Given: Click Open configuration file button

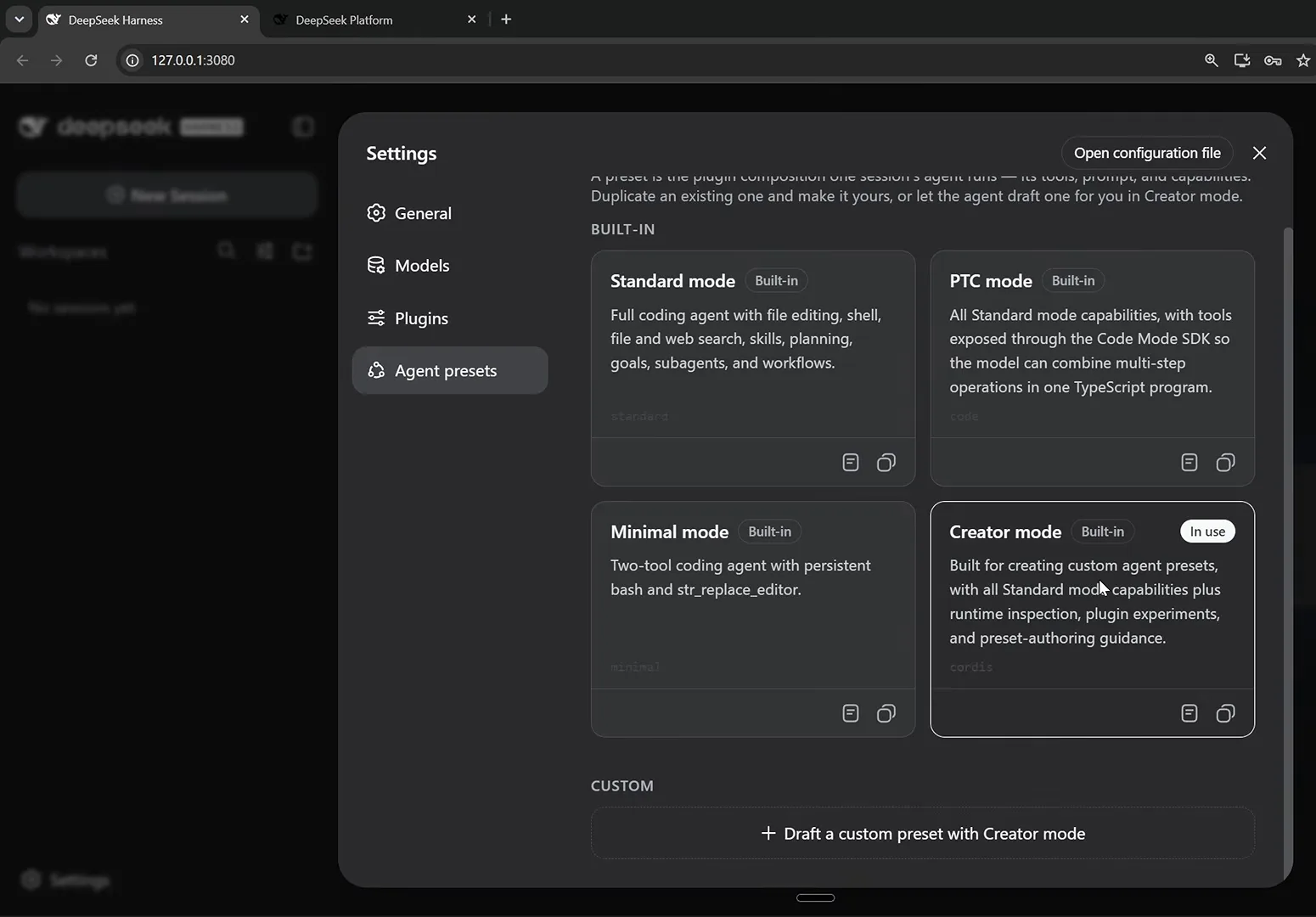Looking at the screenshot, I should pyautogui.click(x=1147, y=153).
